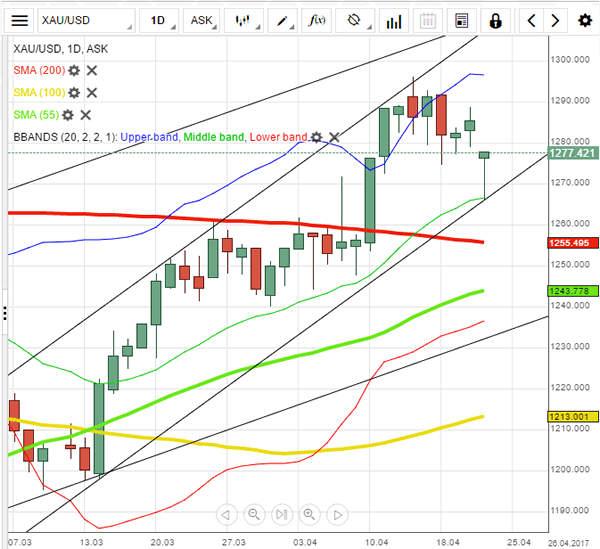Click the SMA (100) legend label
The image size is (600, 549).
coord(39,93)
